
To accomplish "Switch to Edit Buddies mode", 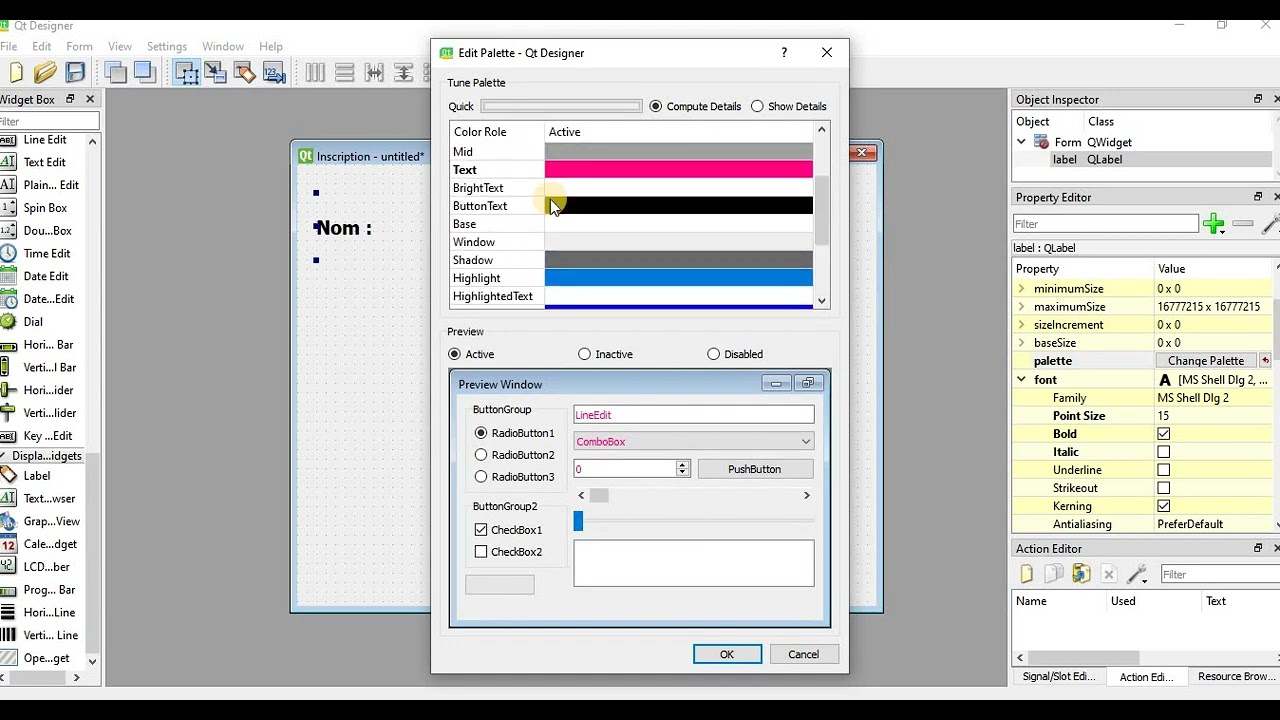I will (245, 72).
